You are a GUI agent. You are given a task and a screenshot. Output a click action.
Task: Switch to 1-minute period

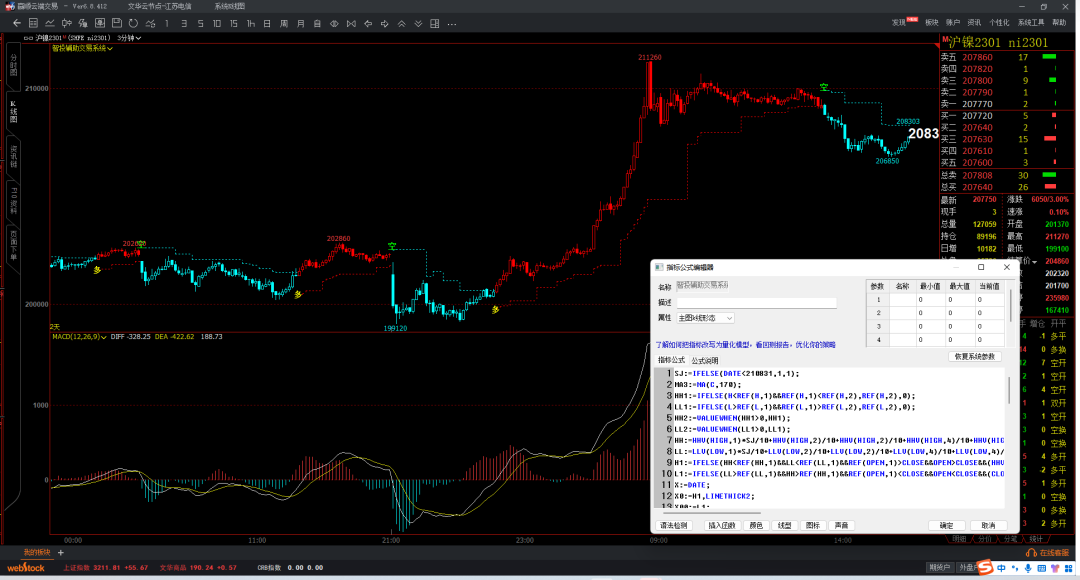tap(167, 23)
